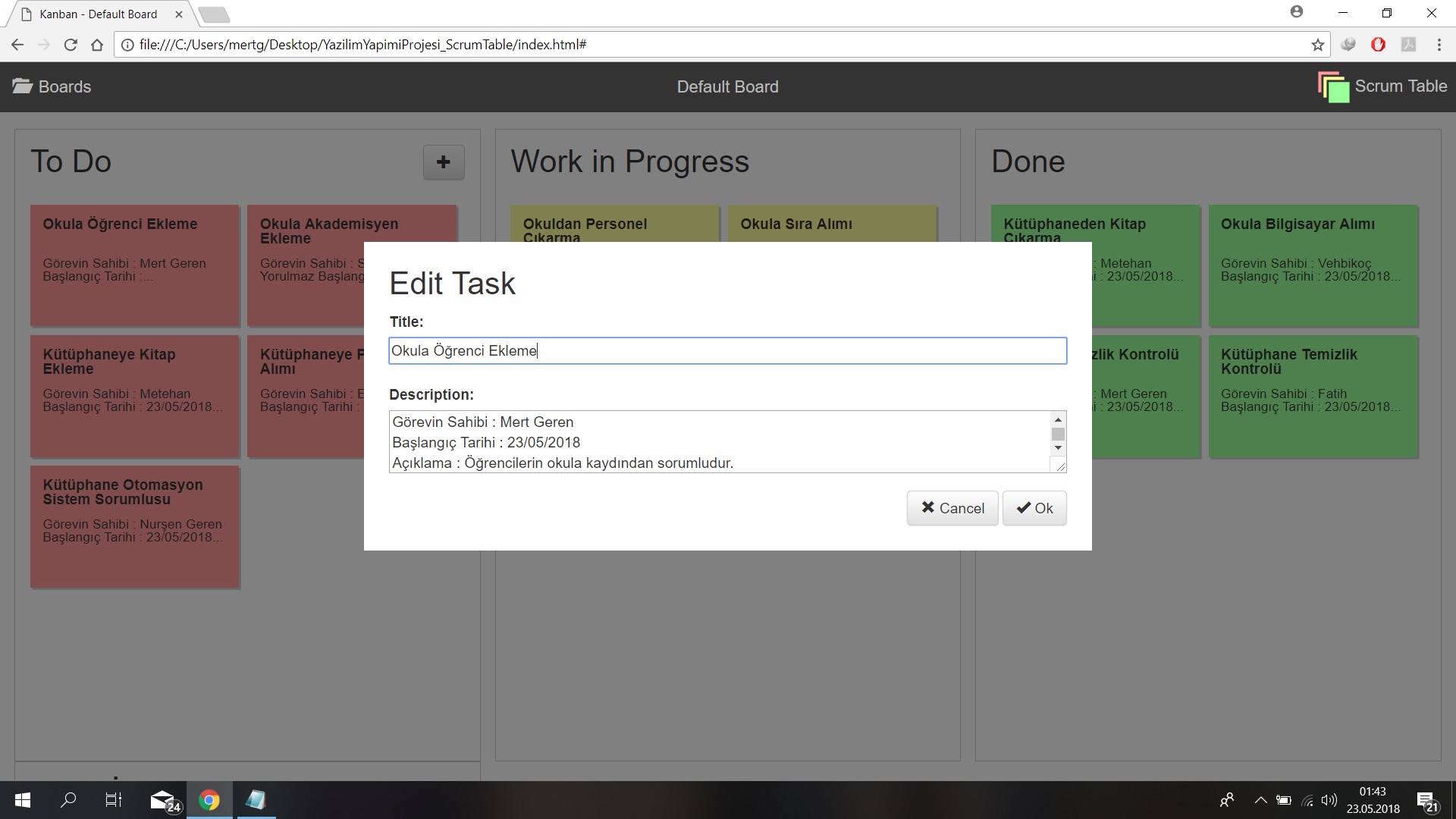Open the Chrome profile account icon

pos(1297,12)
